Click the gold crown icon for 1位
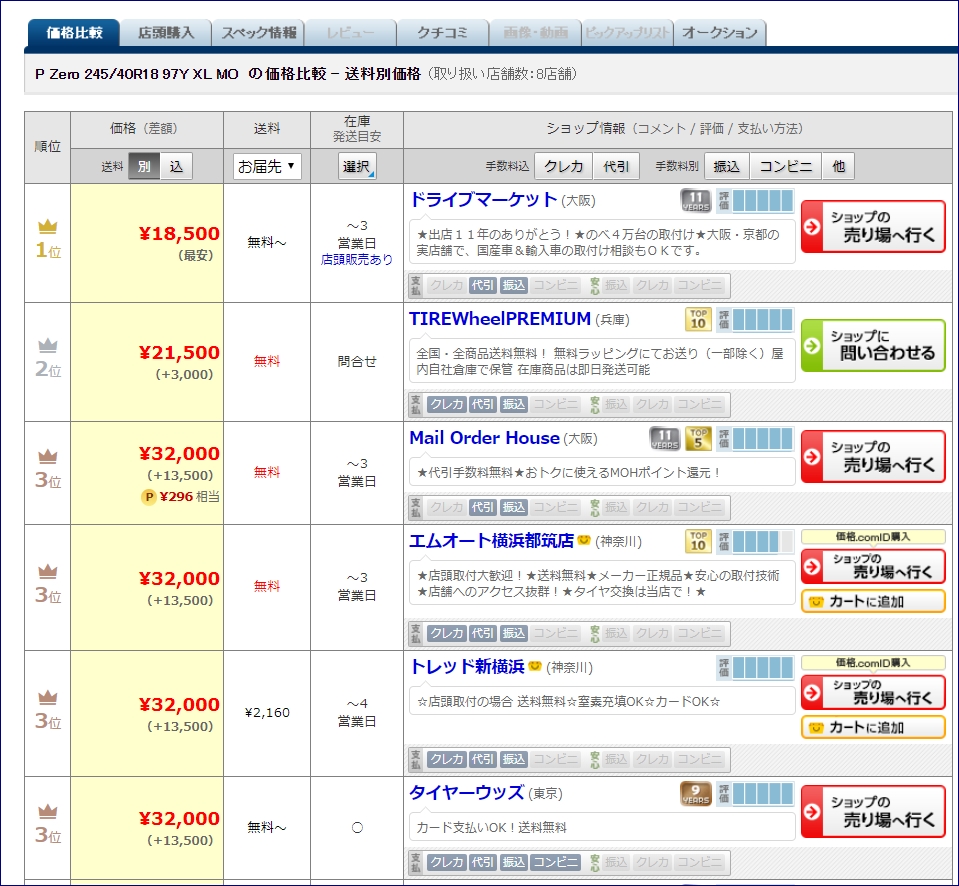This screenshot has width=959, height=886. (48, 227)
